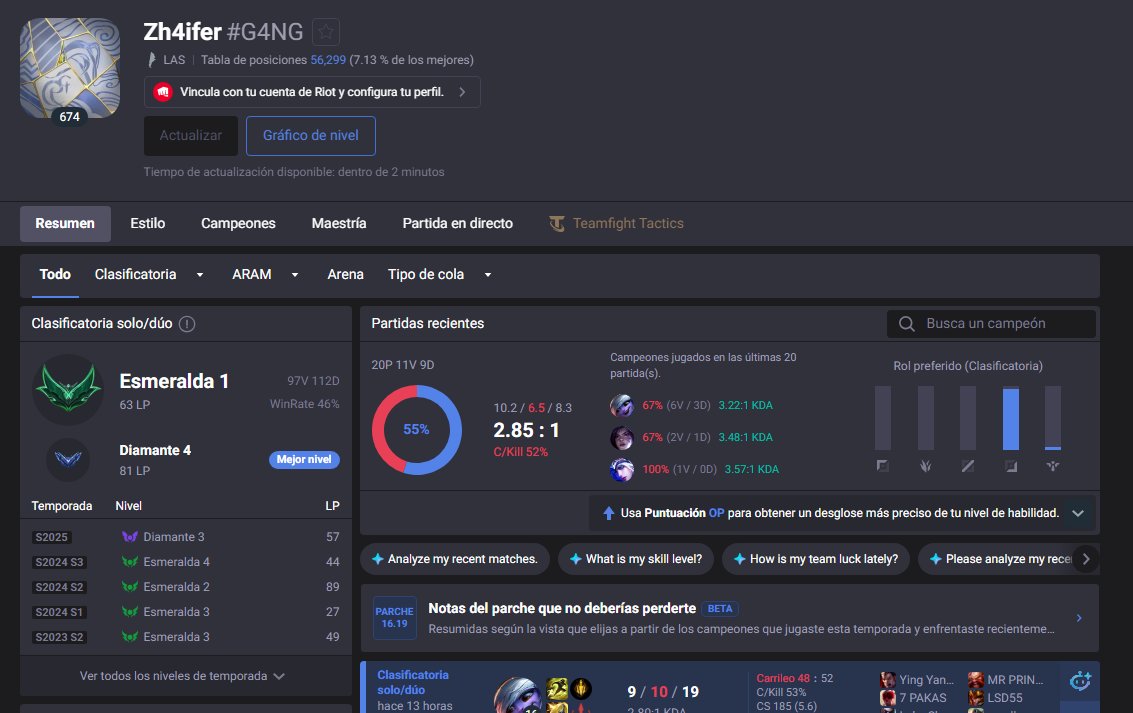Click the S2024 S3 Esmeralda 4 tier icon
1133x713 pixels.
(x=130, y=562)
